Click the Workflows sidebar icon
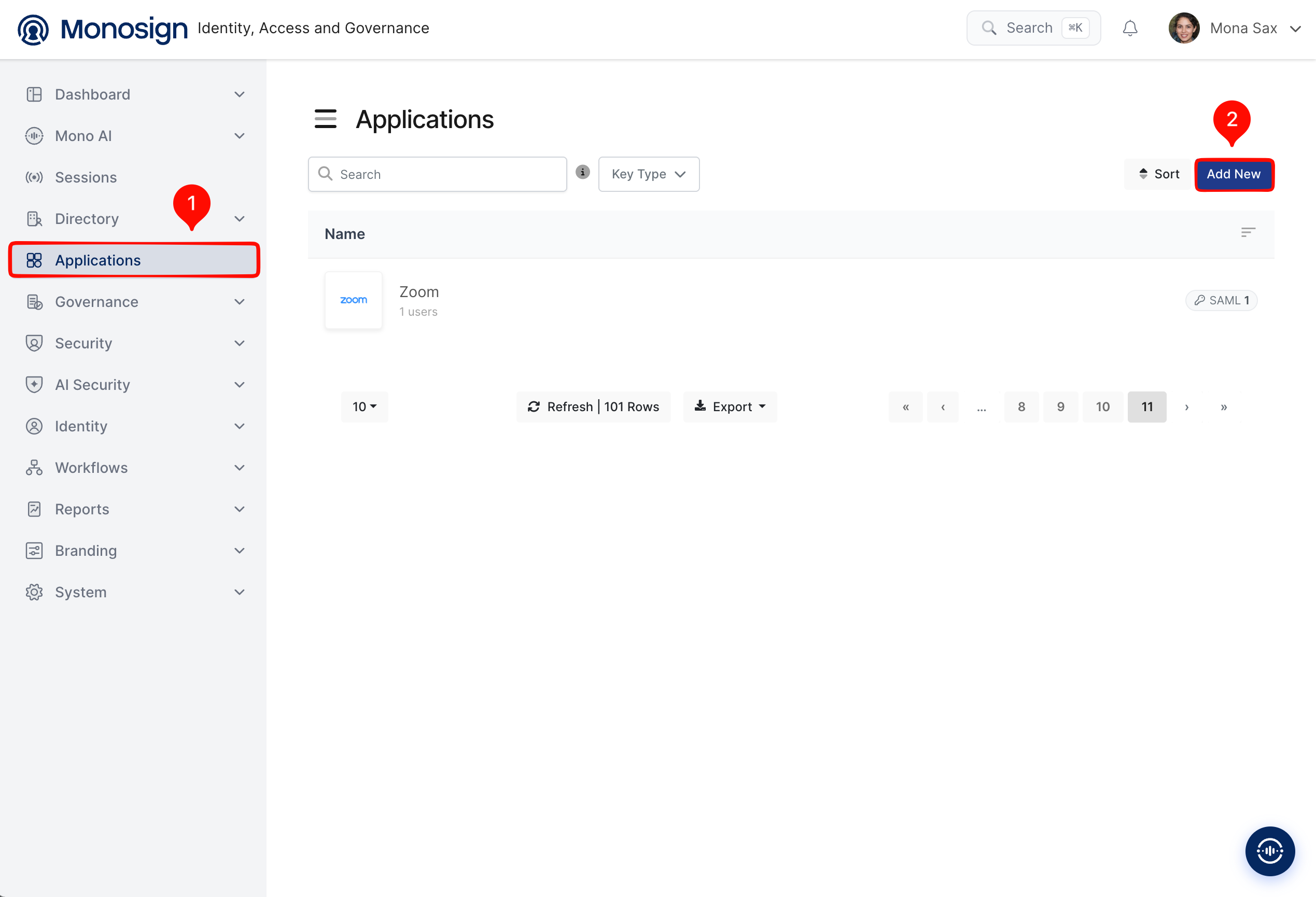1316x897 pixels. 34,468
